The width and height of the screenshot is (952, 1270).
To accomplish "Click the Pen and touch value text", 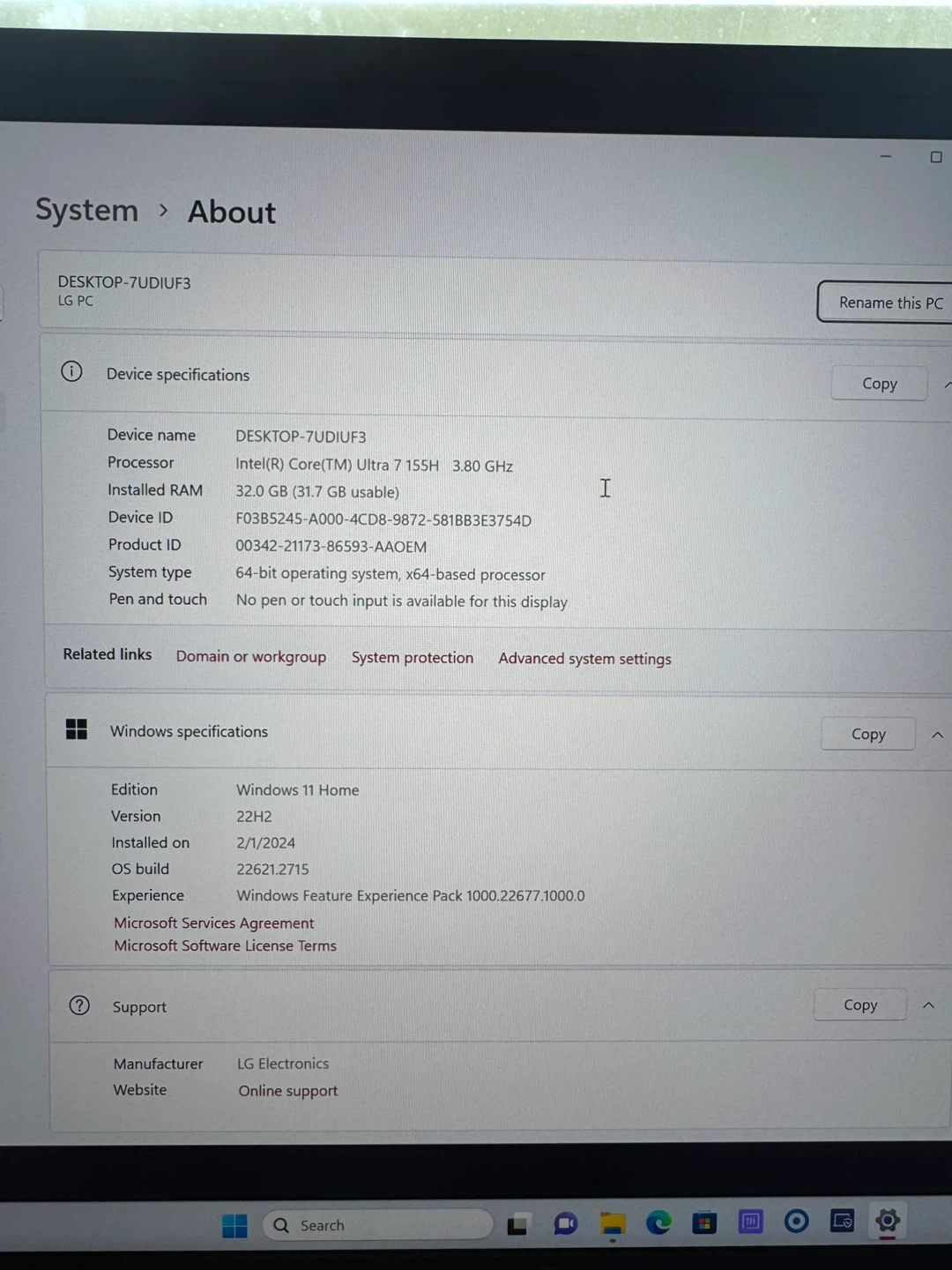I will pos(402,601).
